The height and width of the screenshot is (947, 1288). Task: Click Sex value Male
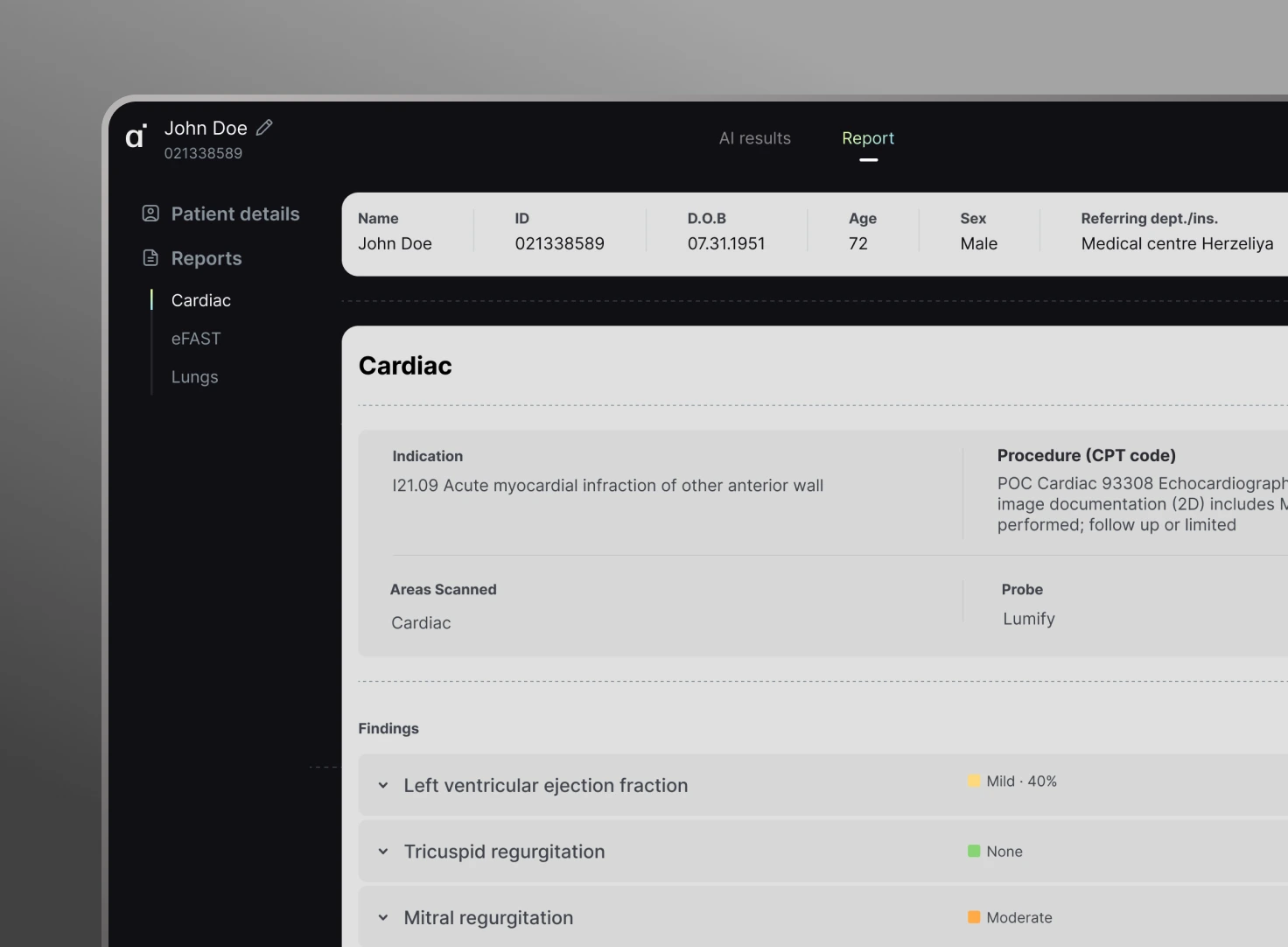point(978,243)
